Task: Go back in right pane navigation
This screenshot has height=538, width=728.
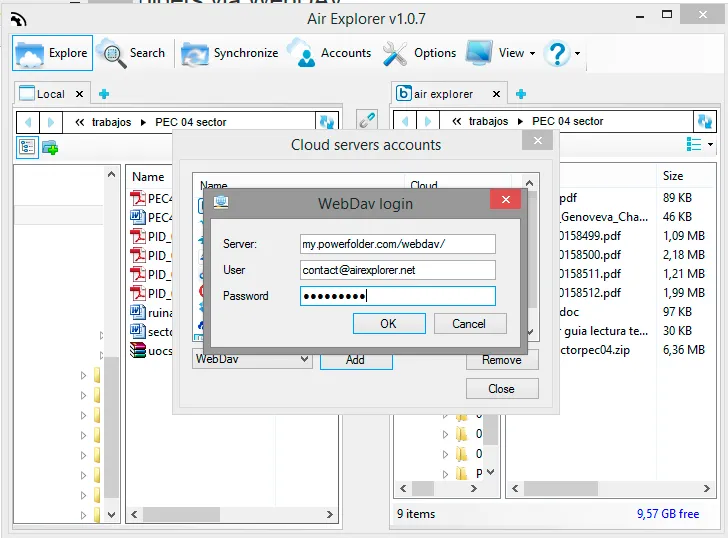Action: [405, 121]
